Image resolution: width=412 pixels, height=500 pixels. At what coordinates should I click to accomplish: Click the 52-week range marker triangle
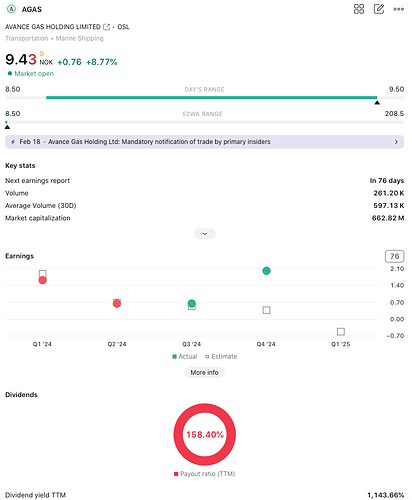coord(7,127)
